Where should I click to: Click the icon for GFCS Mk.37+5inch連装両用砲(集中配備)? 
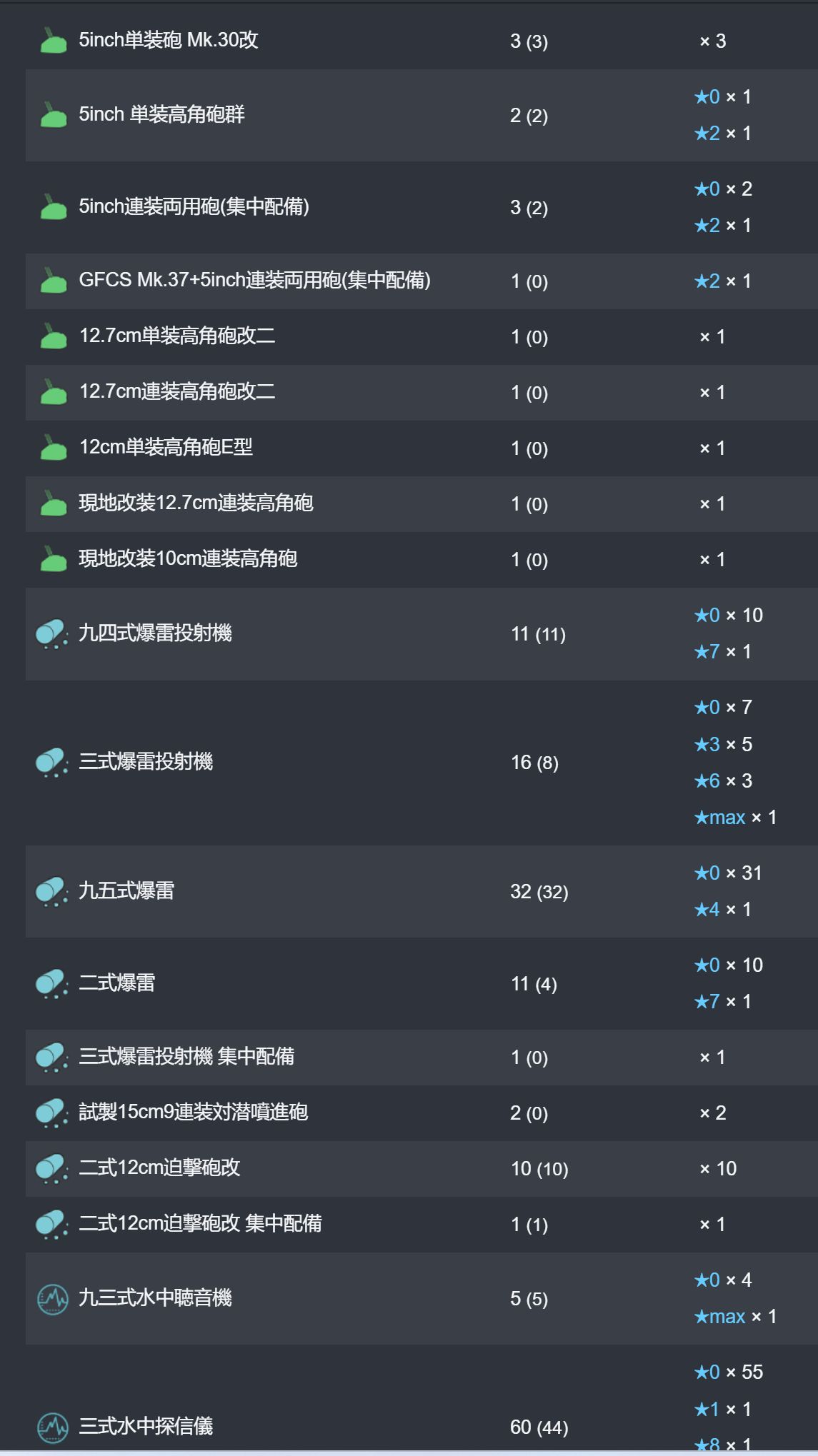click(53, 281)
